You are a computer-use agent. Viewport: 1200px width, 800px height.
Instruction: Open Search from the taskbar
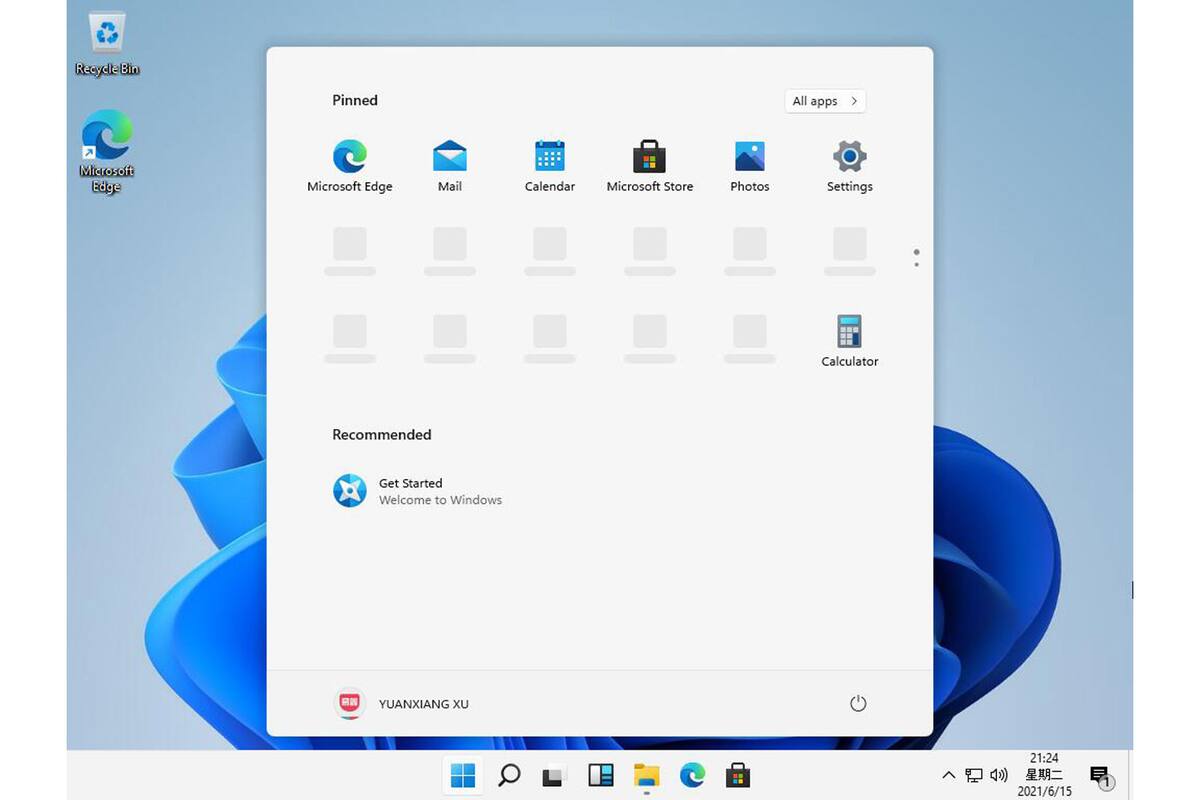508,775
